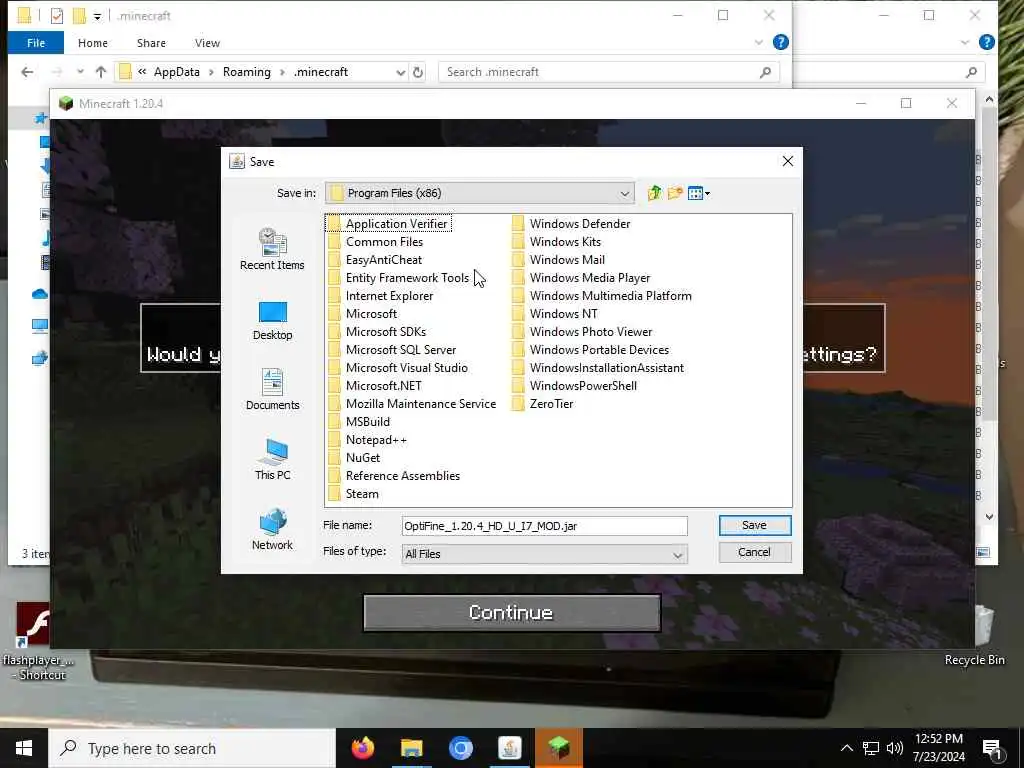The image size is (1024, 768).
Task: Select the Mozilla Maintenance Service folder
Action: 412,404
